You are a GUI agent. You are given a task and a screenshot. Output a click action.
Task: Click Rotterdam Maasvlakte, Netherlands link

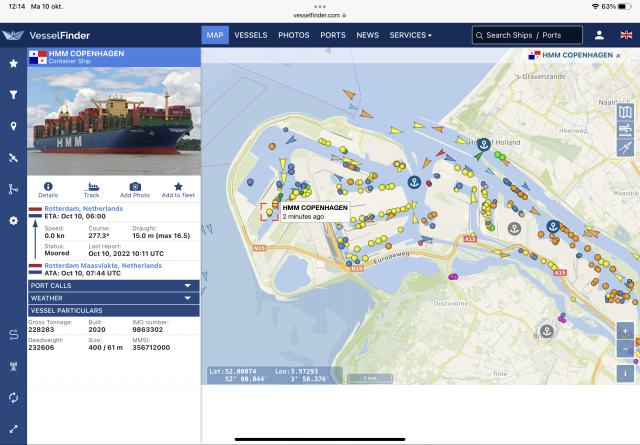pyautogui.click(x=103, y=265)
